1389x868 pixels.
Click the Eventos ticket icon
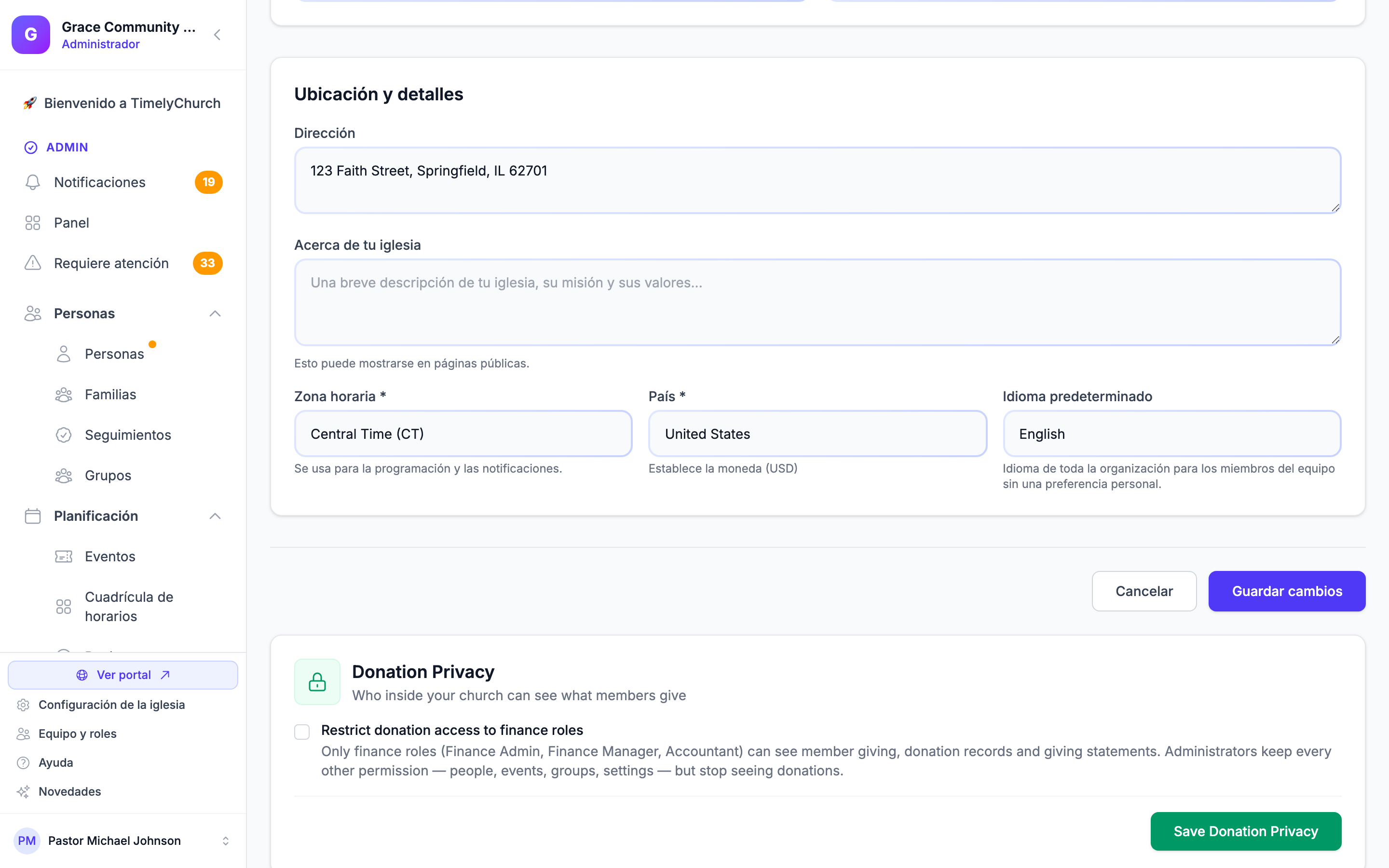(x=64, y=556)
